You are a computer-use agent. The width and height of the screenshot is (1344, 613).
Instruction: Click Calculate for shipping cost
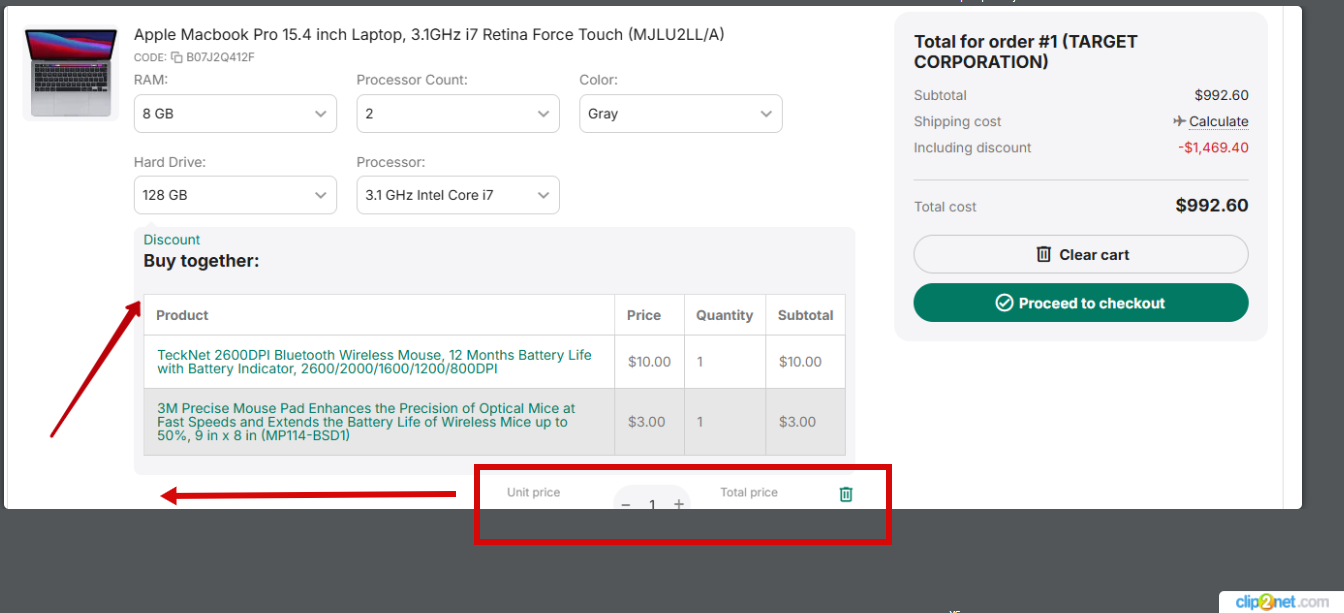coord(1218,122)
